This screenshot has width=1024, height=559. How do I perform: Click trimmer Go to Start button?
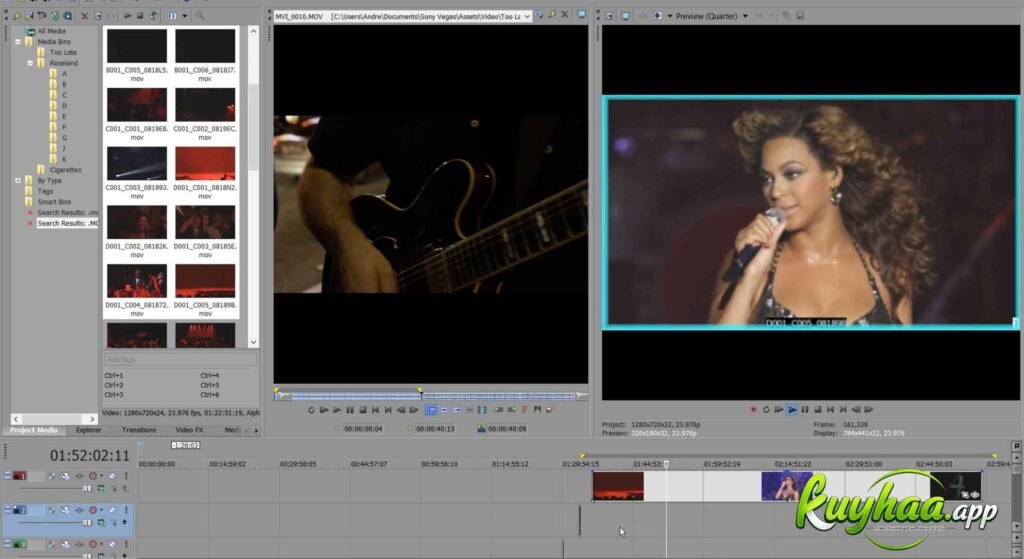click(x=376, y=410)
